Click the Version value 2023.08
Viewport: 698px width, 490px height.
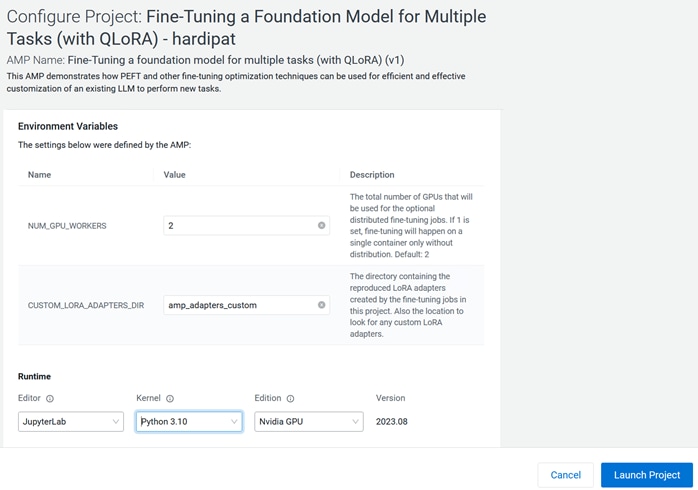point(391,421)
